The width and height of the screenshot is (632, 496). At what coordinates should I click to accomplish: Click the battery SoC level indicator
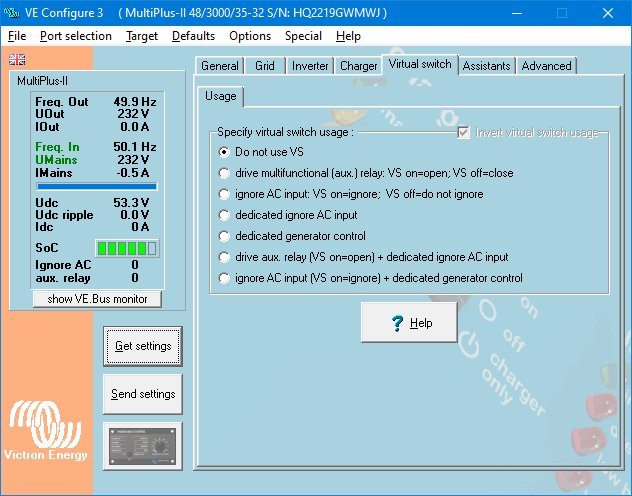[127, 247]
